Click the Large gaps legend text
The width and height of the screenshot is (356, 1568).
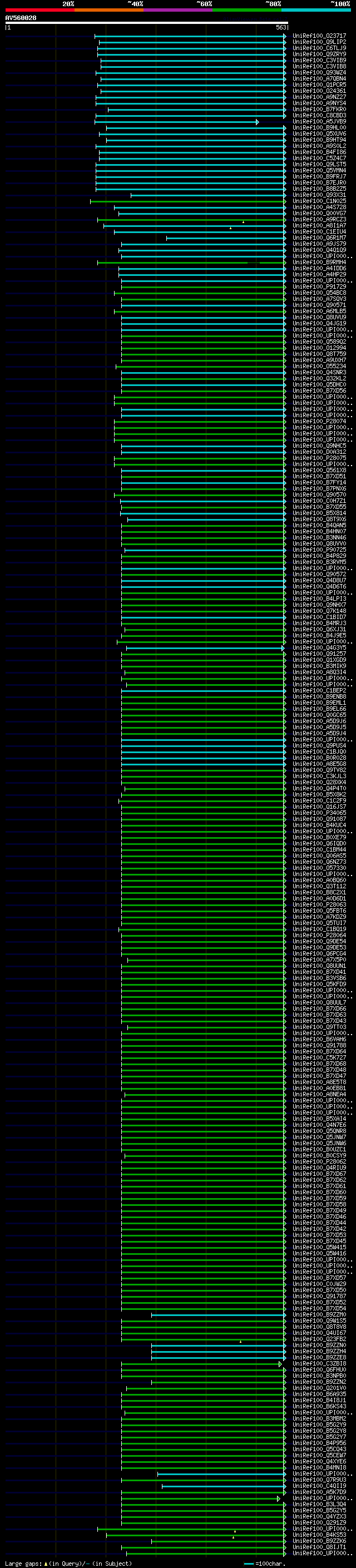pyautogui.click(x=68, y=1563)
